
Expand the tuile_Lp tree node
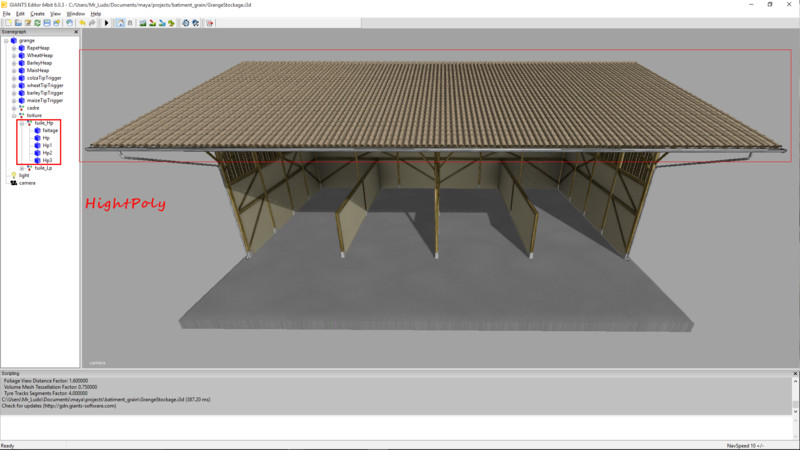click(21, 168)
